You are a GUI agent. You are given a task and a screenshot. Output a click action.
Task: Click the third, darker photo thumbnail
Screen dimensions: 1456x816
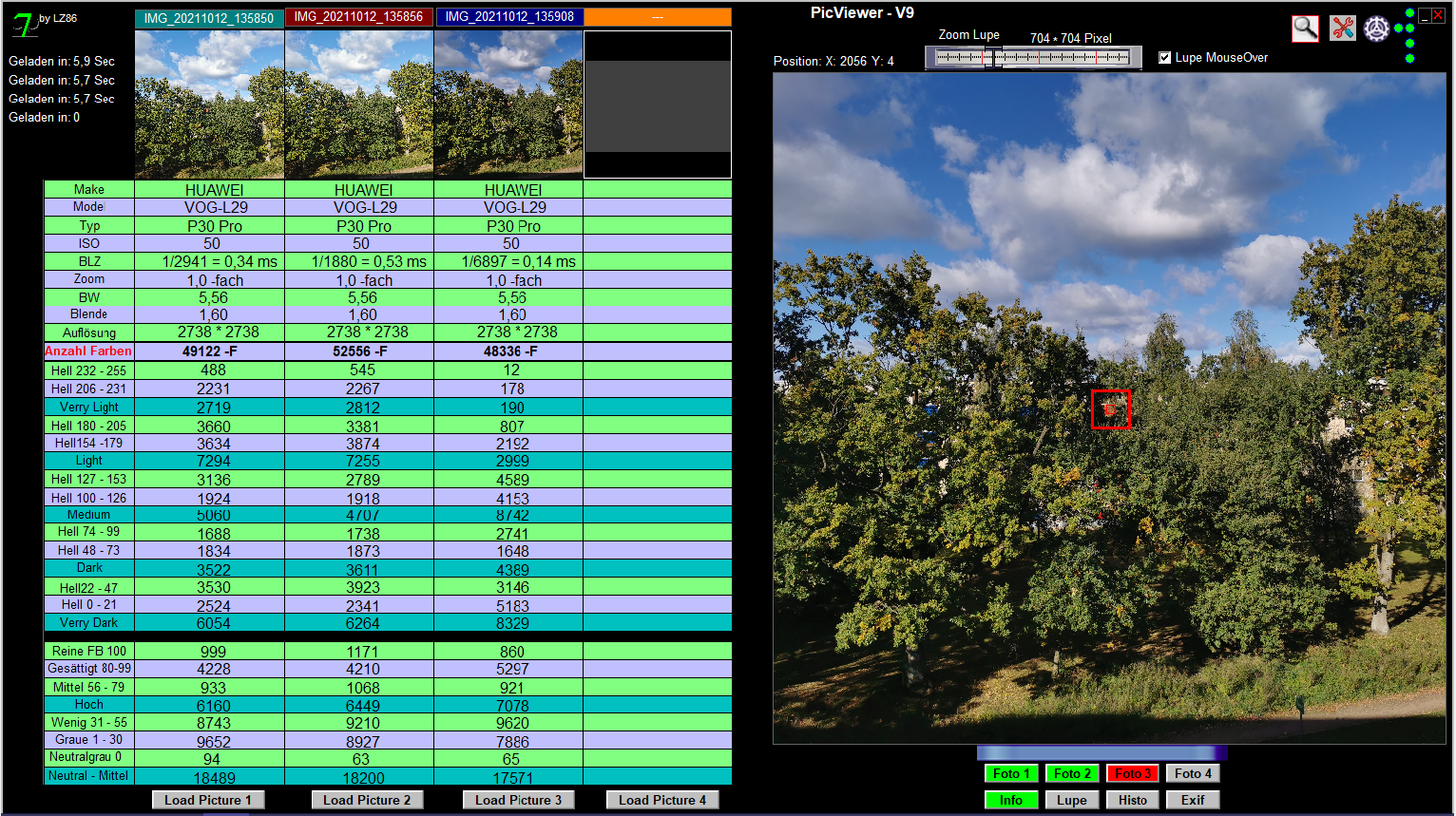click(x=509, y=104)
